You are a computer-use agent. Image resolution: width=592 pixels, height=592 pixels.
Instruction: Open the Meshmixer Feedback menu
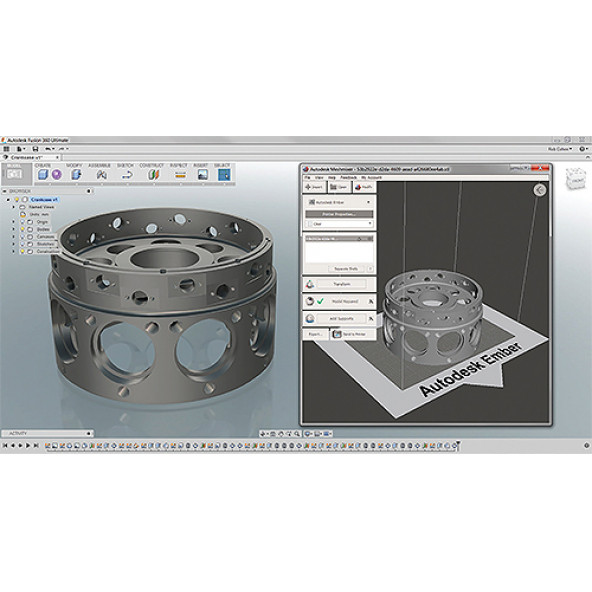click(x=348, y=177)
